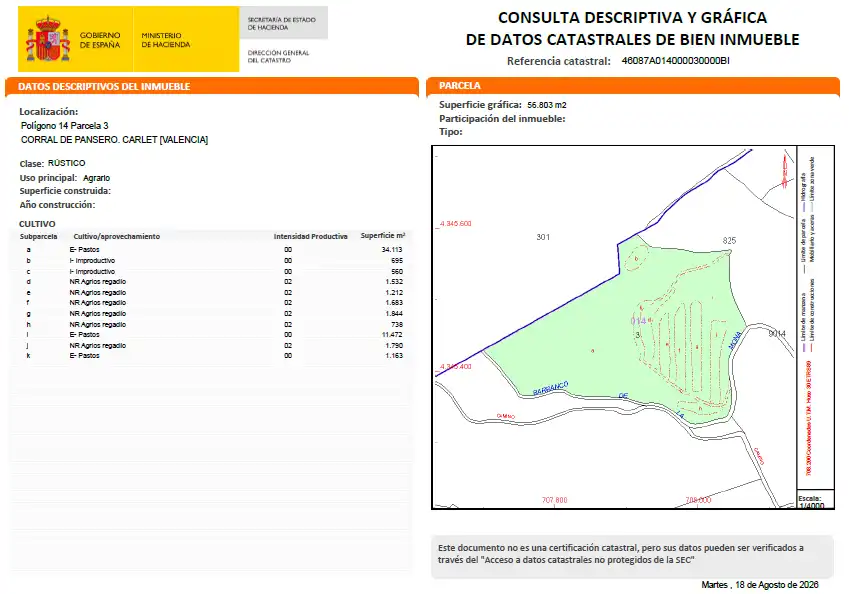Click surface value 1.532 in row d
The height and width of the screenshot is (594, 849).
pyautogui.click(x=394, y=282)
